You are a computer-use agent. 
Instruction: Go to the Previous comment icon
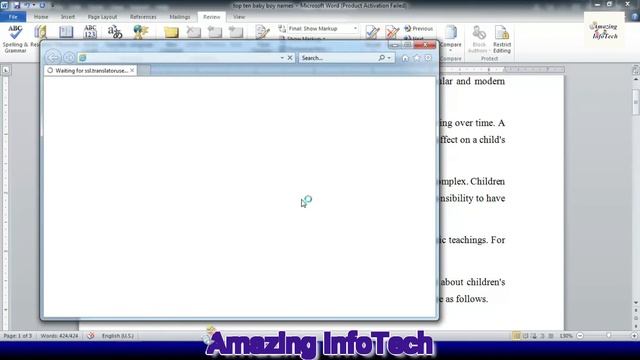tap(214, 32)
